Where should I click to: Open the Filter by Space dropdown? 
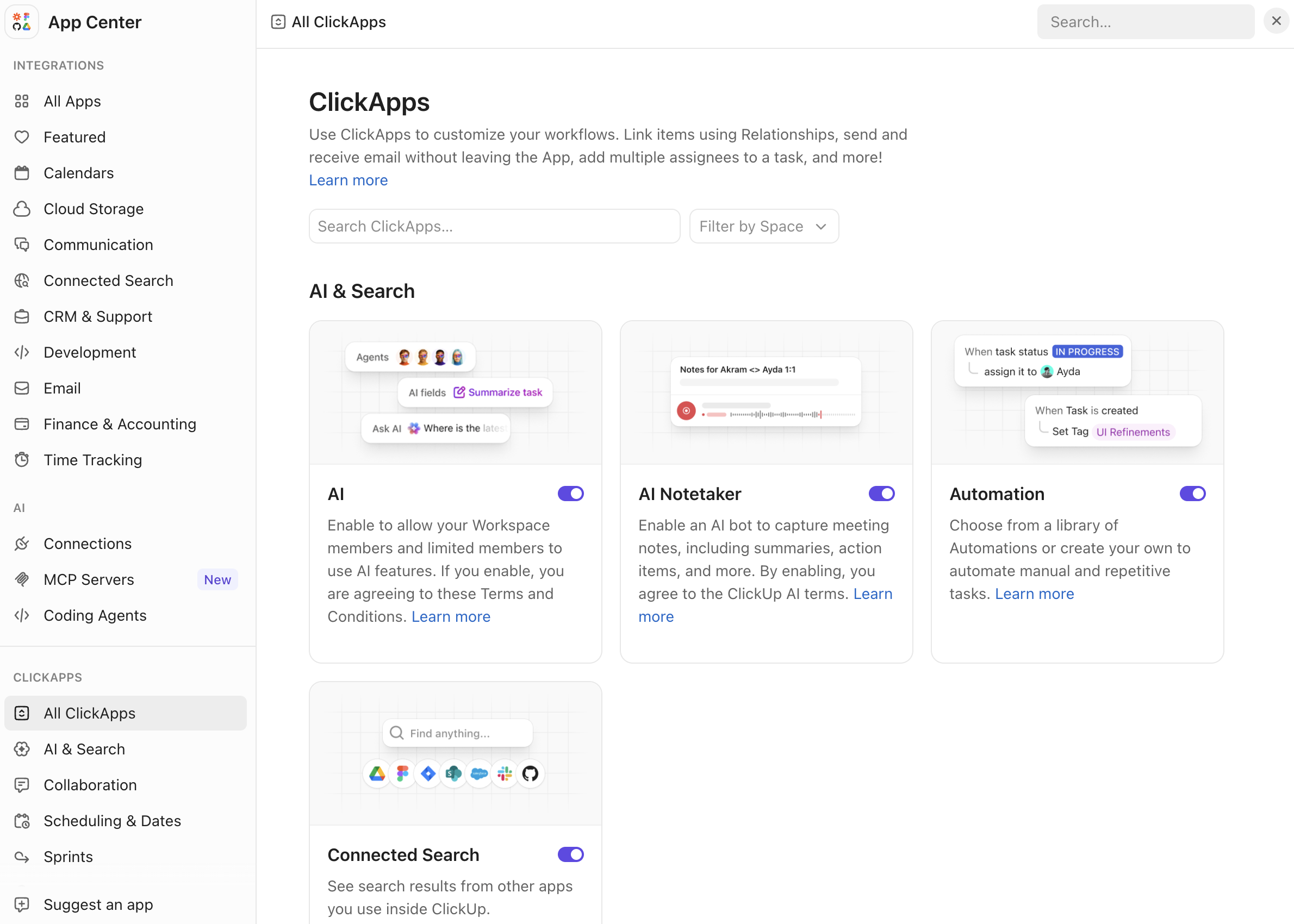pyautogui.click(x=764, y=226)
